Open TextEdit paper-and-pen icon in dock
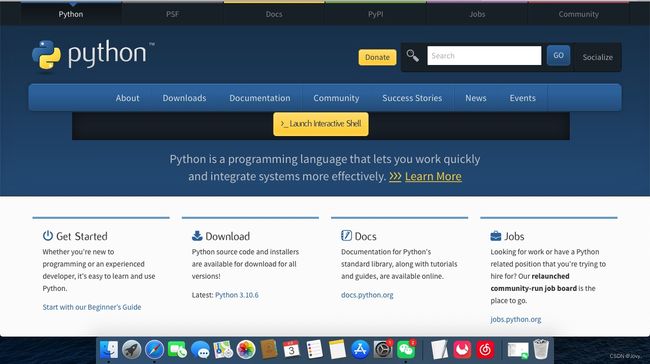650x364 pixels. [x=439, y=349]
